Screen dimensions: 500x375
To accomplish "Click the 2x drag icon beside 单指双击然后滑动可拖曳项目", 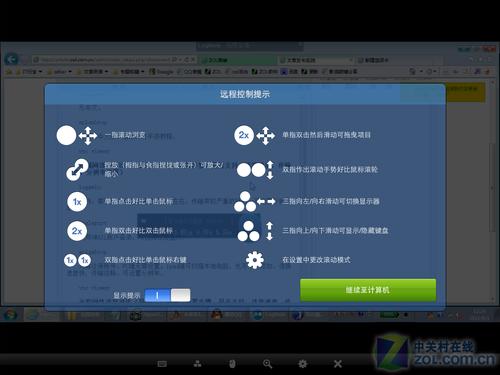I will (255, 135).
